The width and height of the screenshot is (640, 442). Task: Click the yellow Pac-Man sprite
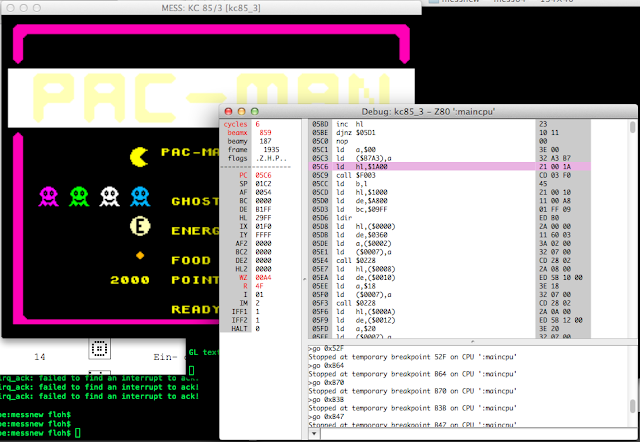(139, 157)
